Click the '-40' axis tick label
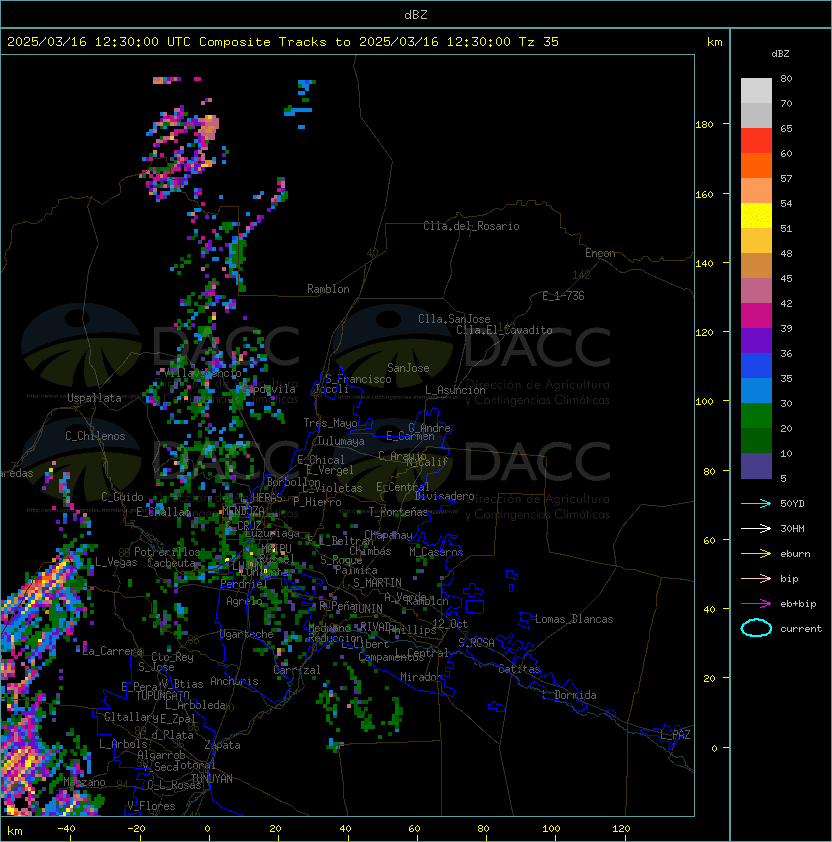The image size is (832, 842). click(x=66, y=829)
